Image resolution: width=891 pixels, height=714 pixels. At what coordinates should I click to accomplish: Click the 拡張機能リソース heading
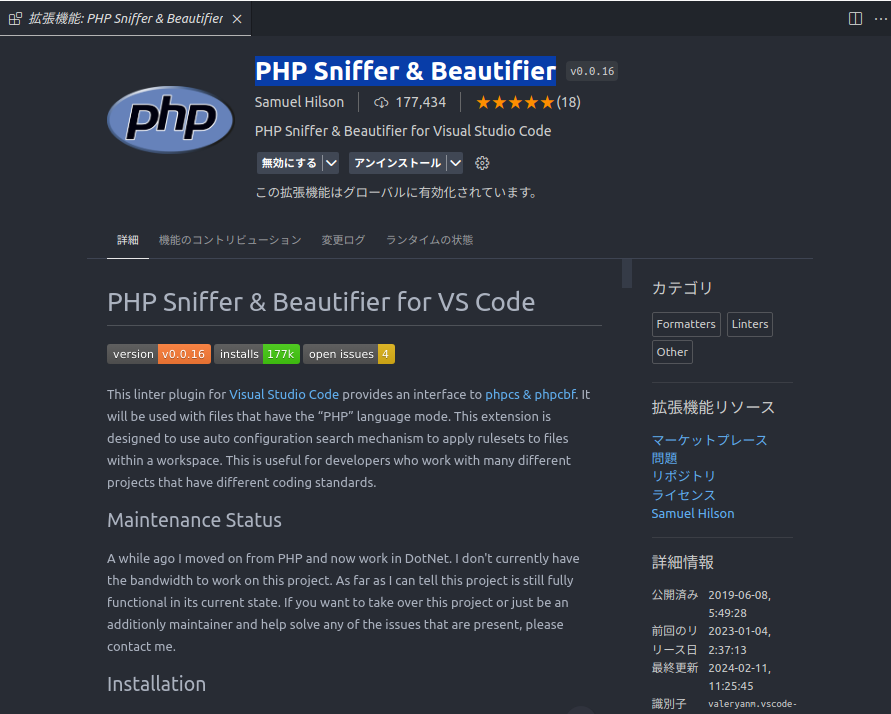pyautogui.click(x=713, y=407)
